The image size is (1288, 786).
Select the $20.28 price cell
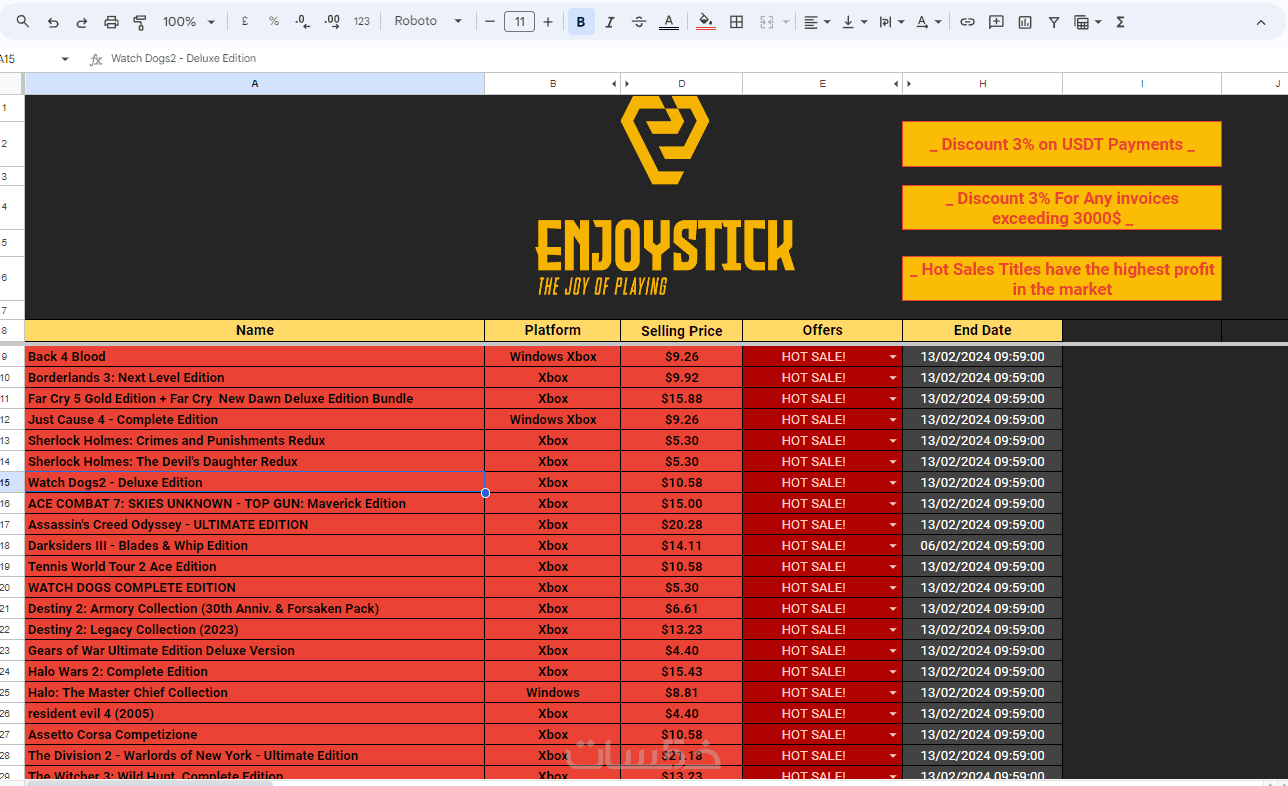tap(682, 525)
